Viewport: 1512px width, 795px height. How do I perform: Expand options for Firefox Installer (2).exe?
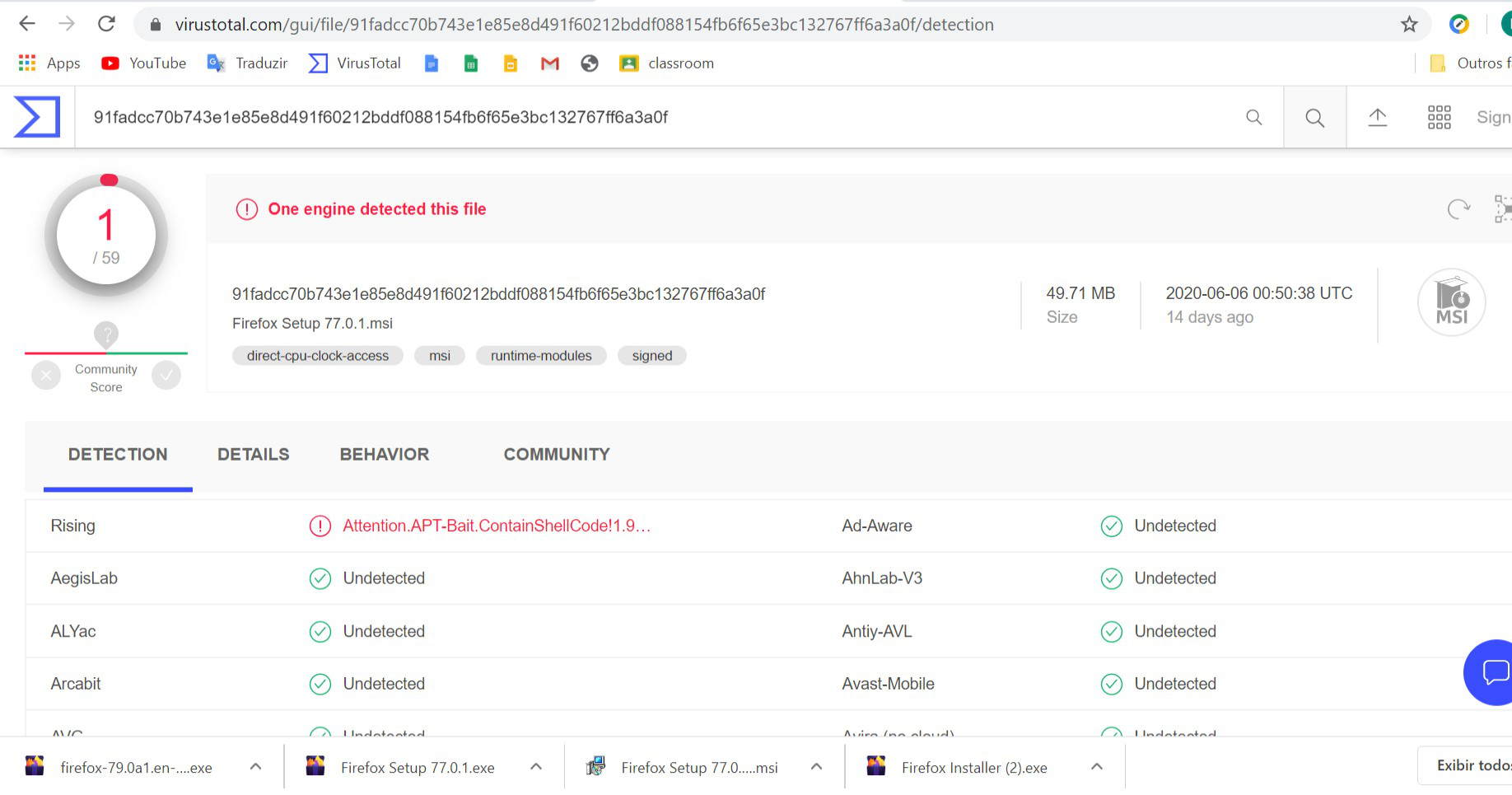pos(1097,767)
